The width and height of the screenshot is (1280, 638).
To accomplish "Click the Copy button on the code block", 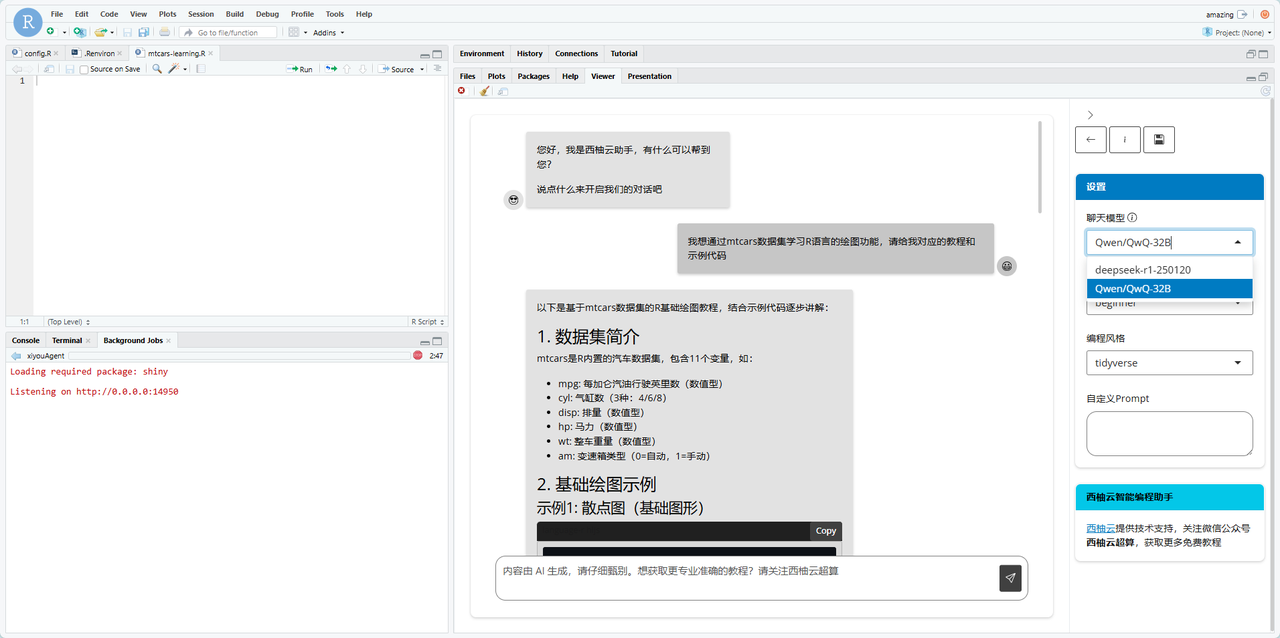I will click(x=825, y=531).
